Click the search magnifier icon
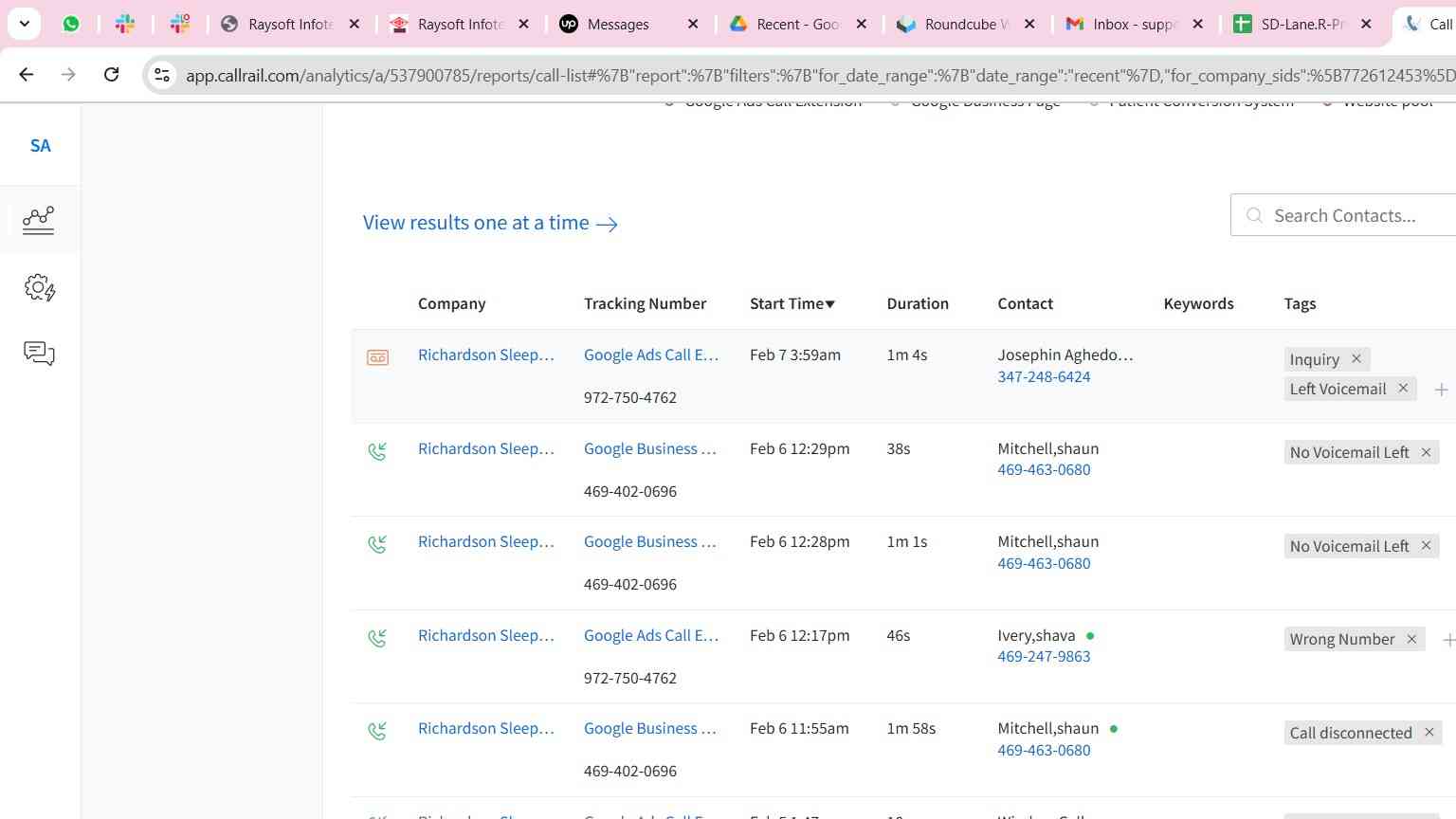The width and height of the screenshot is (1456, 819). point(1254,215)
